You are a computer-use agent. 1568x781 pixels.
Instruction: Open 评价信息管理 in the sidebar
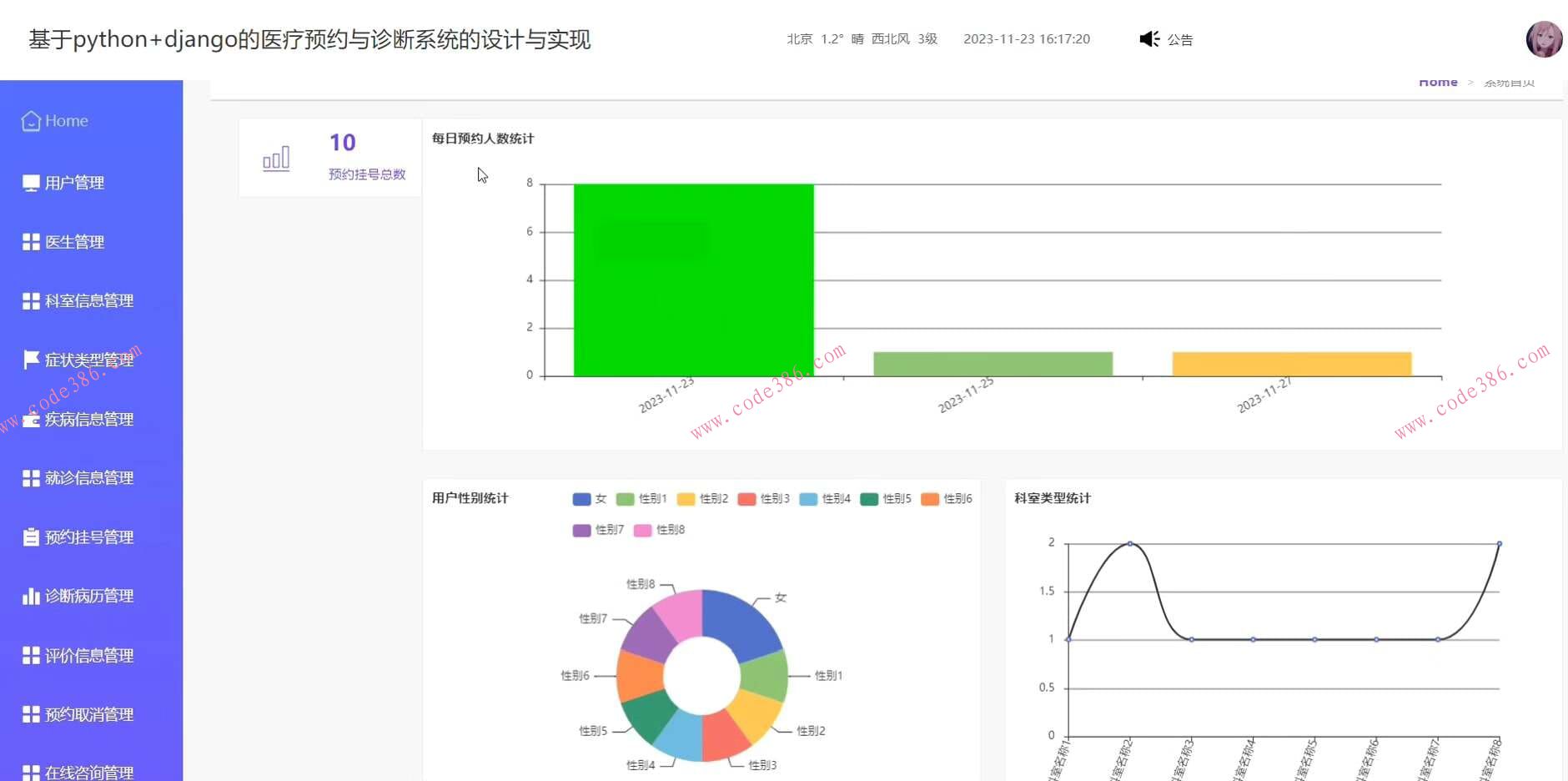(88, 656)
